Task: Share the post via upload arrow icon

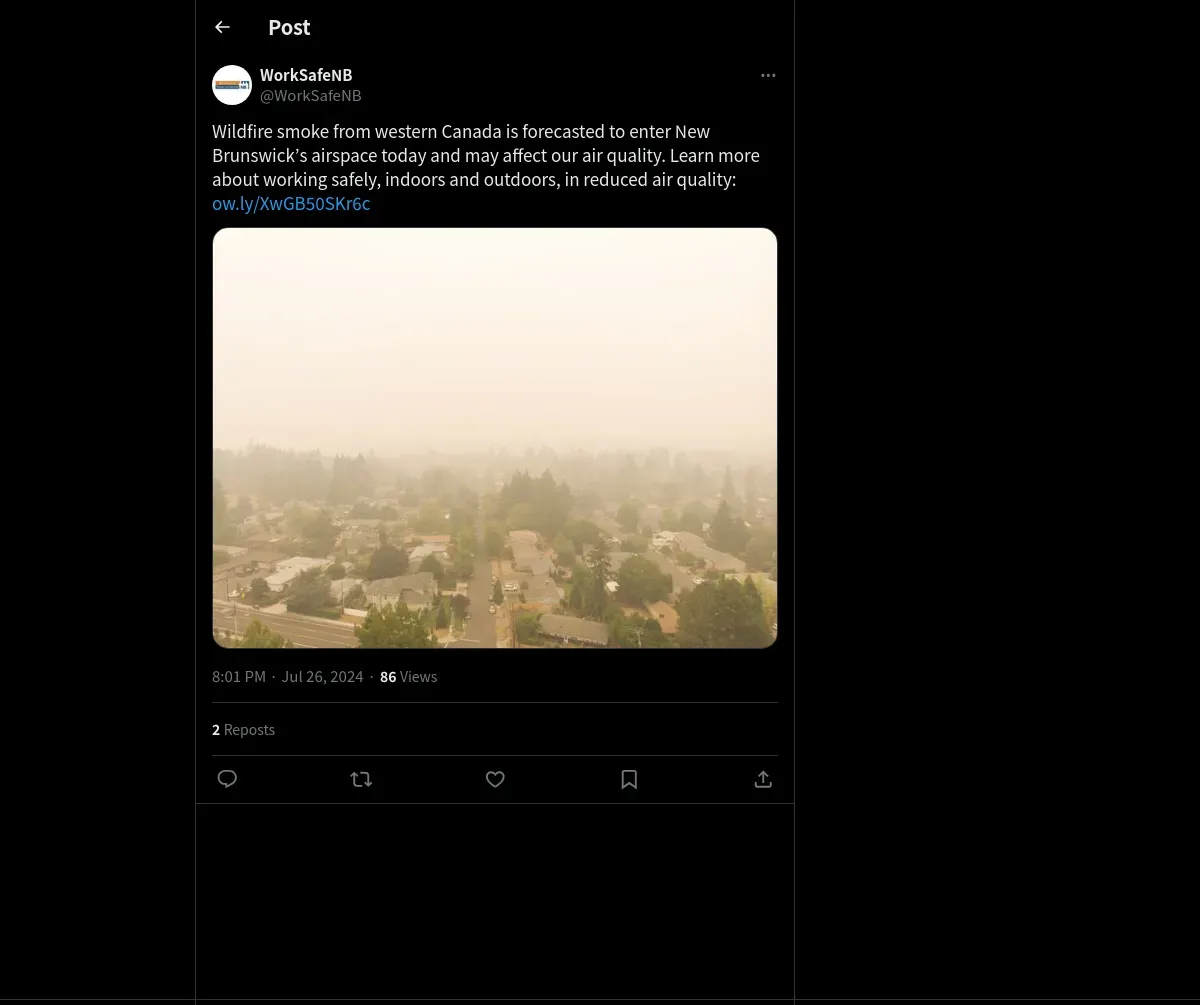Action: (x=763, y=779)
